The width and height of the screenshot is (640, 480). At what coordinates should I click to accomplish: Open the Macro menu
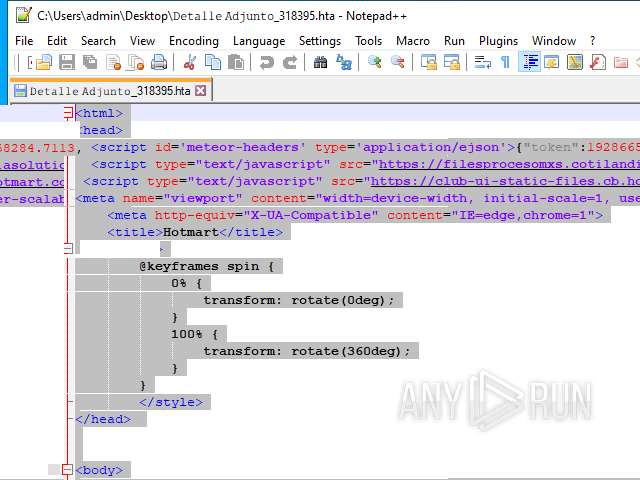point(413,41)
